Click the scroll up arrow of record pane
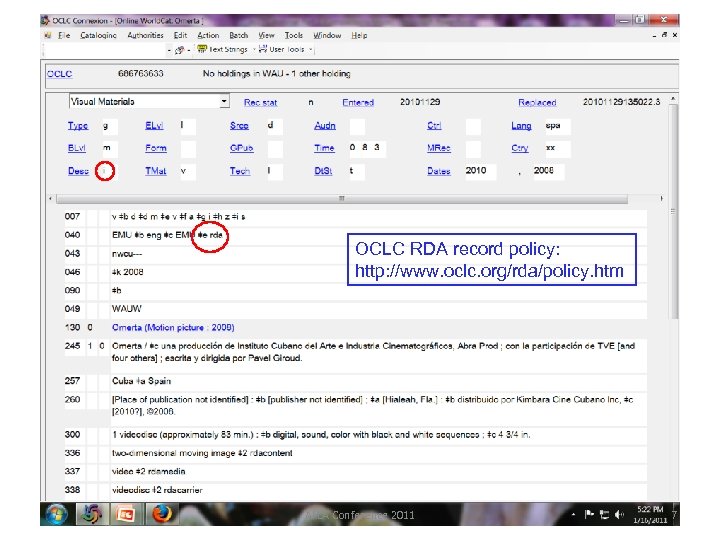This screenshot has height=540, width=720. point(673,99)
